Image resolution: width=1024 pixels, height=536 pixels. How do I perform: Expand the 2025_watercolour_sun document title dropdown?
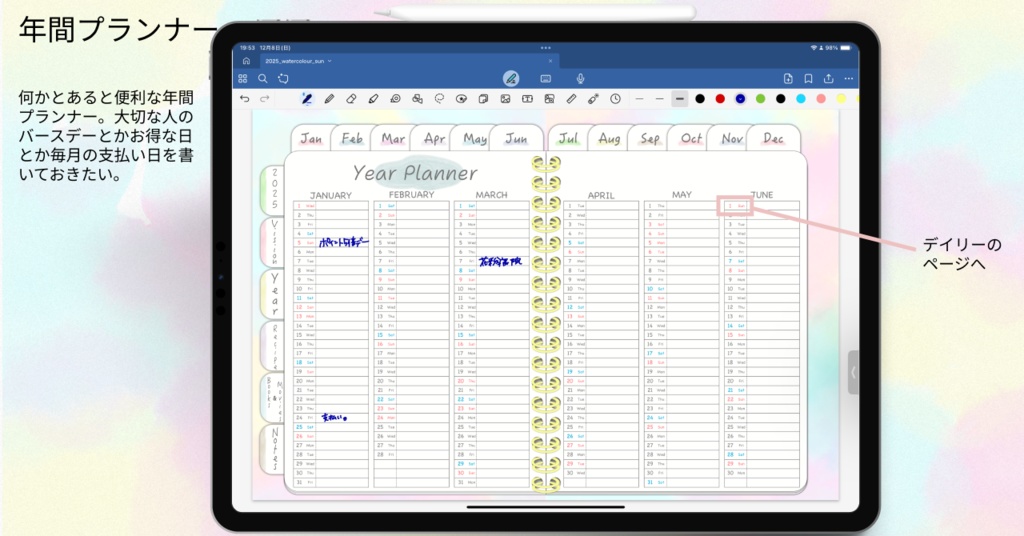[x=330, y=61]
